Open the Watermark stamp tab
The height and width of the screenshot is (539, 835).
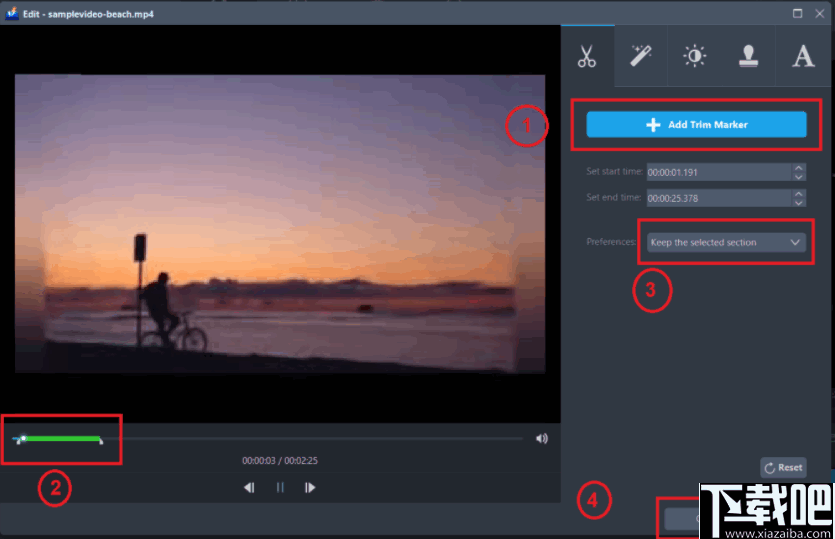click(x=748, y=56)
